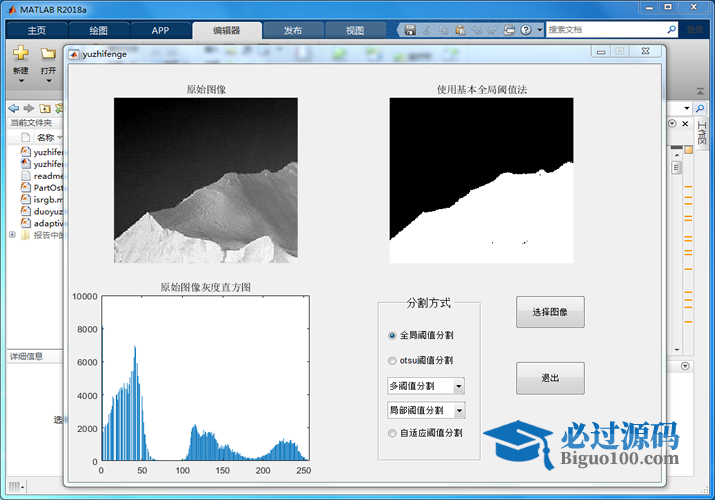715x500 pixels.
Task: Click the black and white thresholded result image
Action: tap(481, 180)
